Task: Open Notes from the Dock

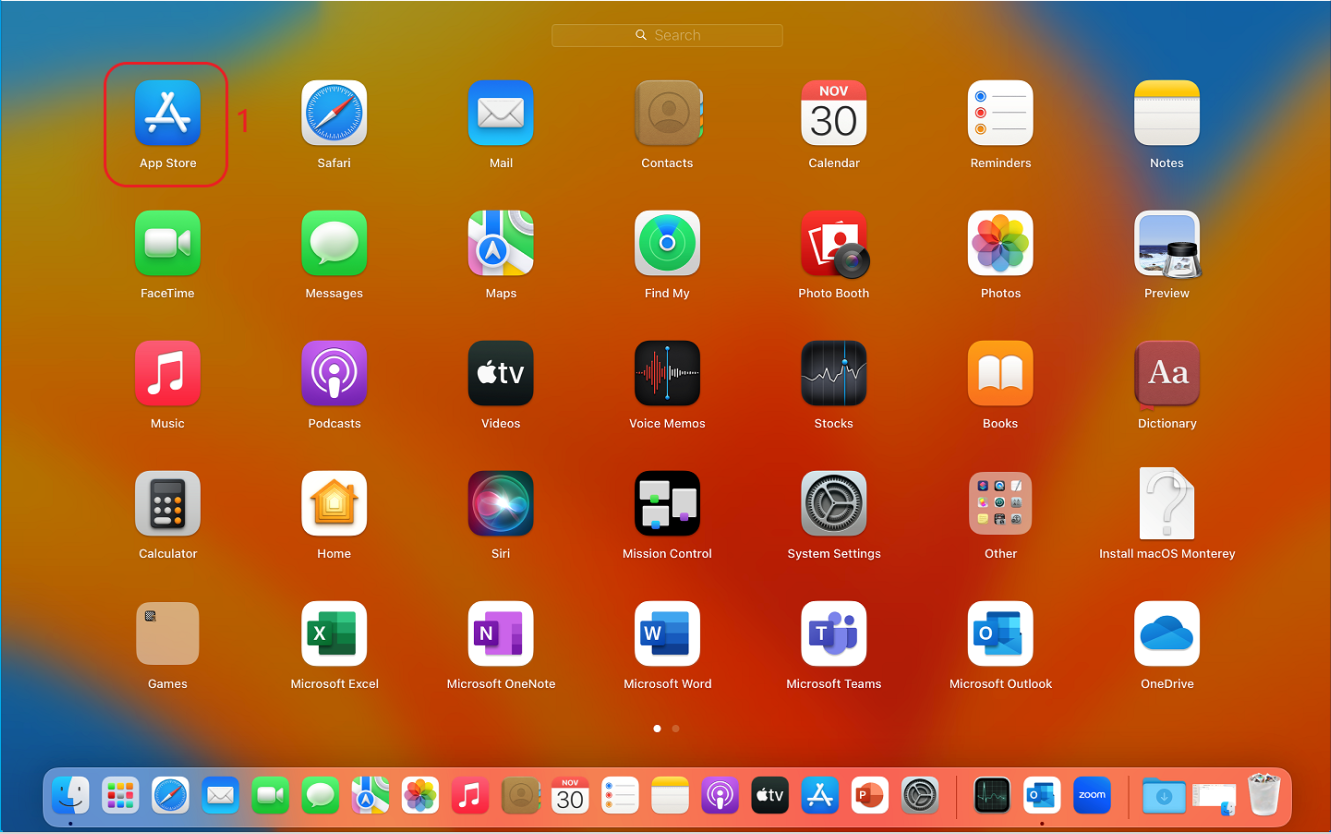Action: [x=670, y=796]
